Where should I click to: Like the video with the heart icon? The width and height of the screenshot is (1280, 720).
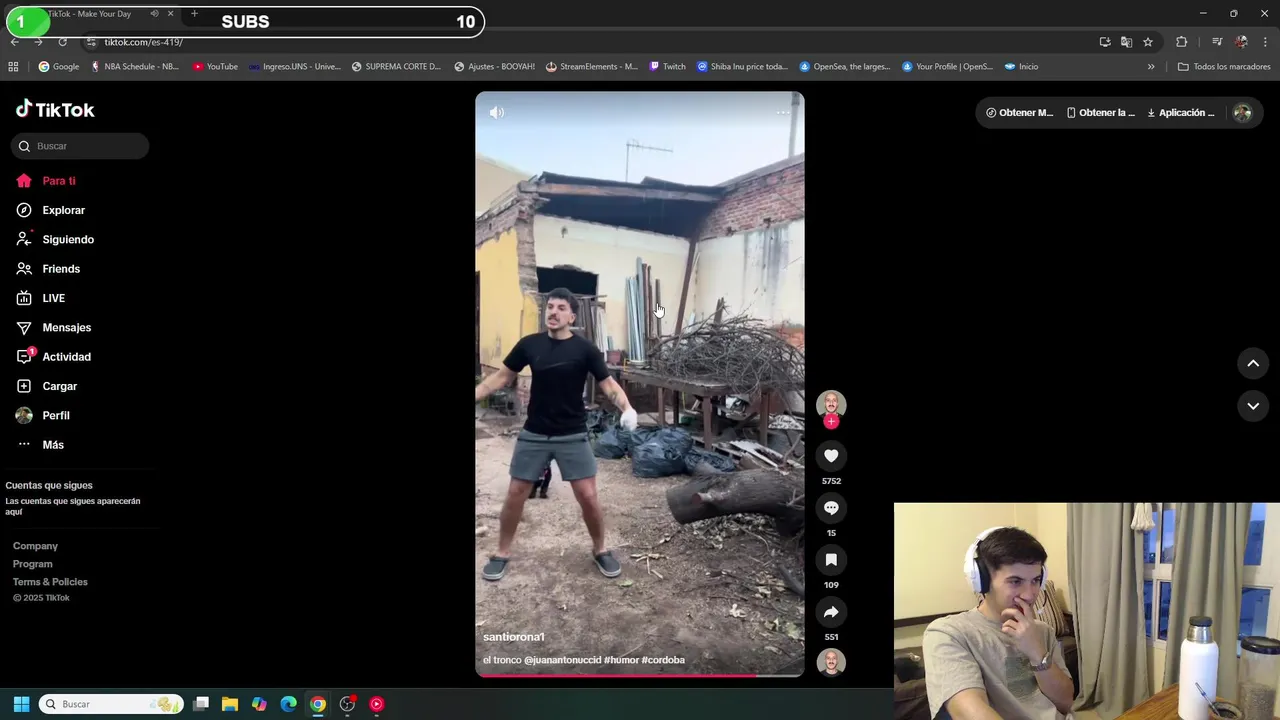click(831, 456)
